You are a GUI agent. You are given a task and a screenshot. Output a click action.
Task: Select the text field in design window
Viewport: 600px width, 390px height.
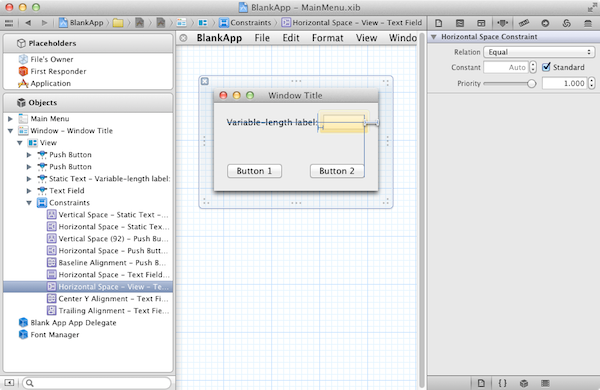(x=343, y=122)
